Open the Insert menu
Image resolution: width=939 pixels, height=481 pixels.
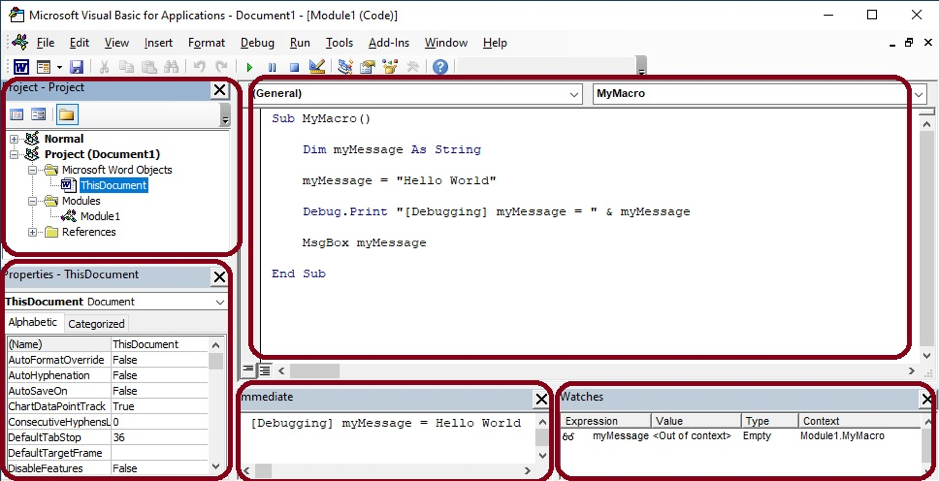coord(158,43)
